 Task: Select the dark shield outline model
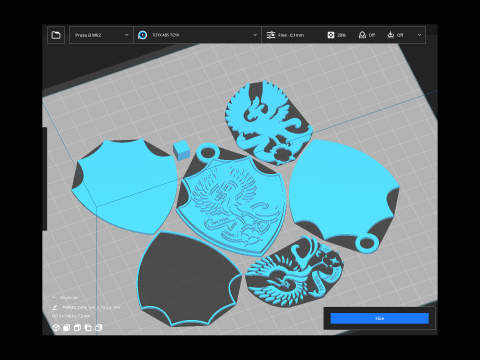pos(189,279)
